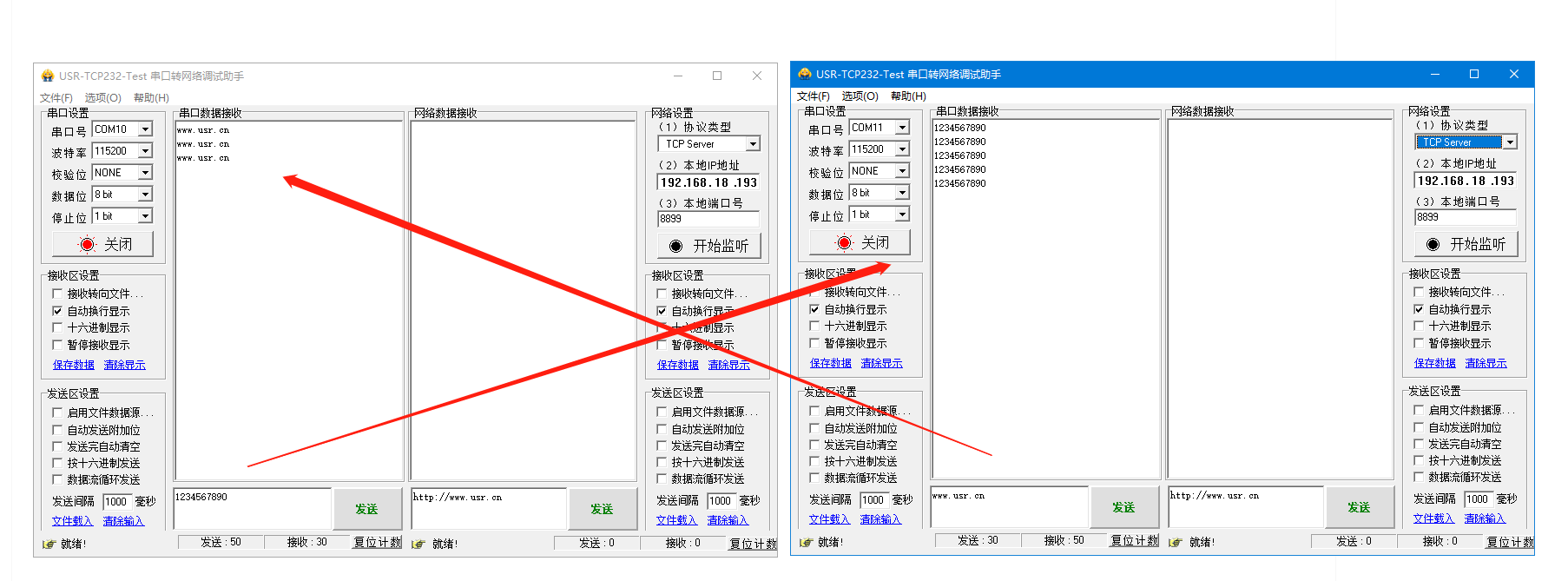Open 帮助(H) menu in the right blue-titled window
The image size is (1568, 581).
(x=907, y=96)
